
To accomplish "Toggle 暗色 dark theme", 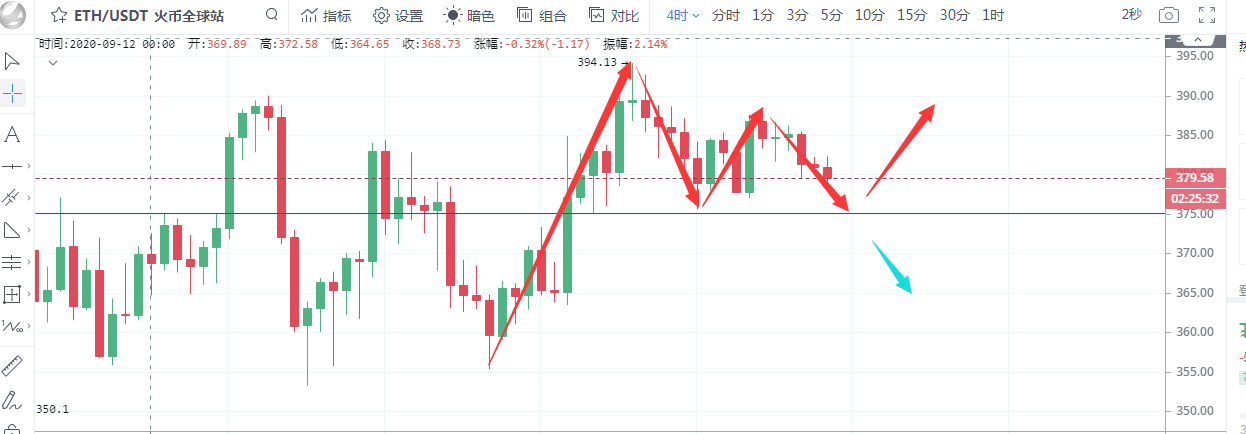I will pos(468,16).
